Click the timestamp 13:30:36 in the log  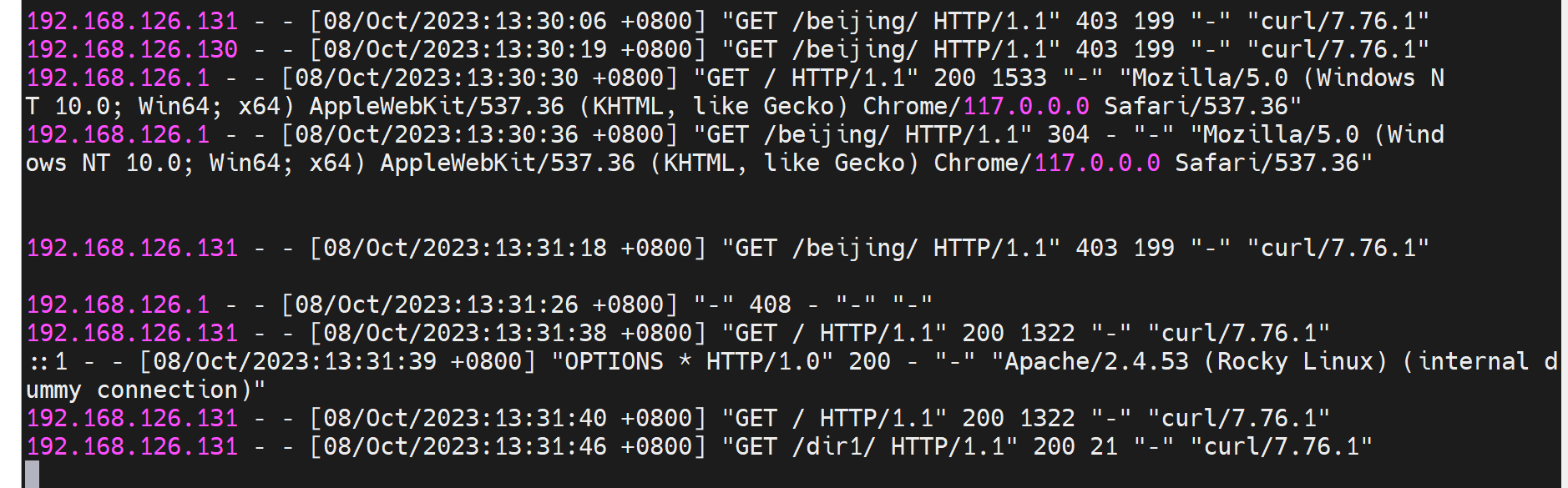coord(524,134)
